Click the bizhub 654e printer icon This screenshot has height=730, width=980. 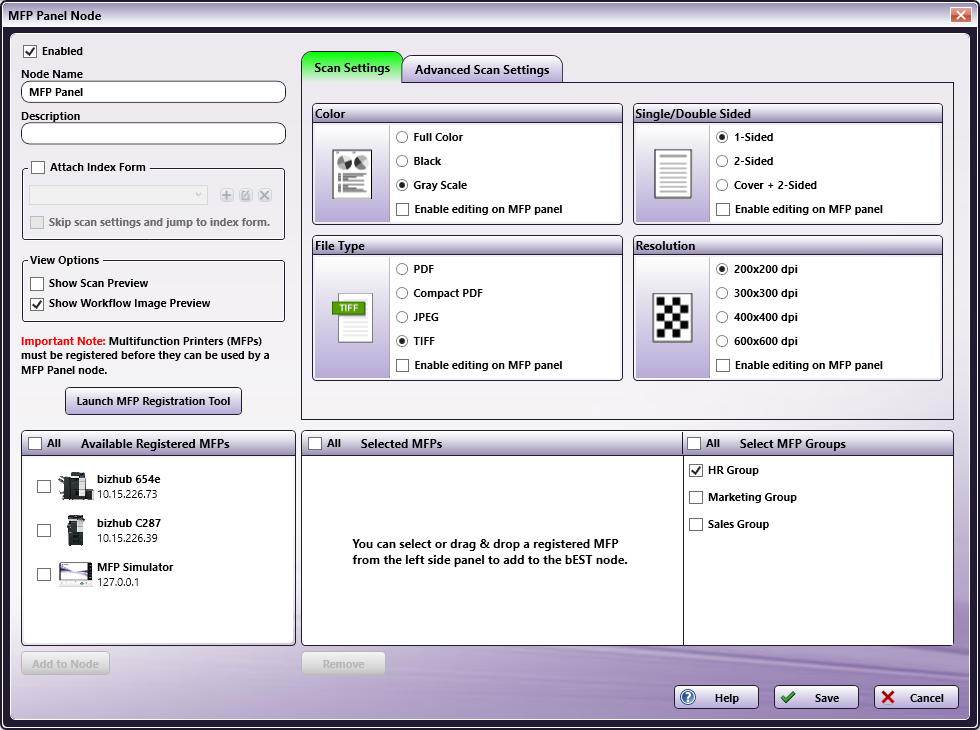tap(75, 487)
